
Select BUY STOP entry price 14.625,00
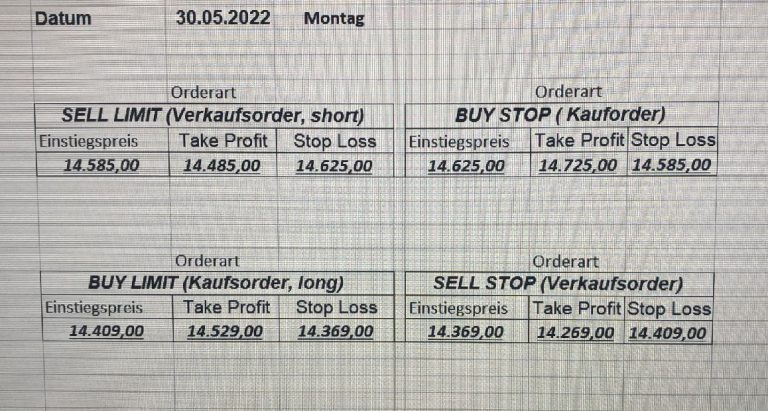click(x=466, y=165)
